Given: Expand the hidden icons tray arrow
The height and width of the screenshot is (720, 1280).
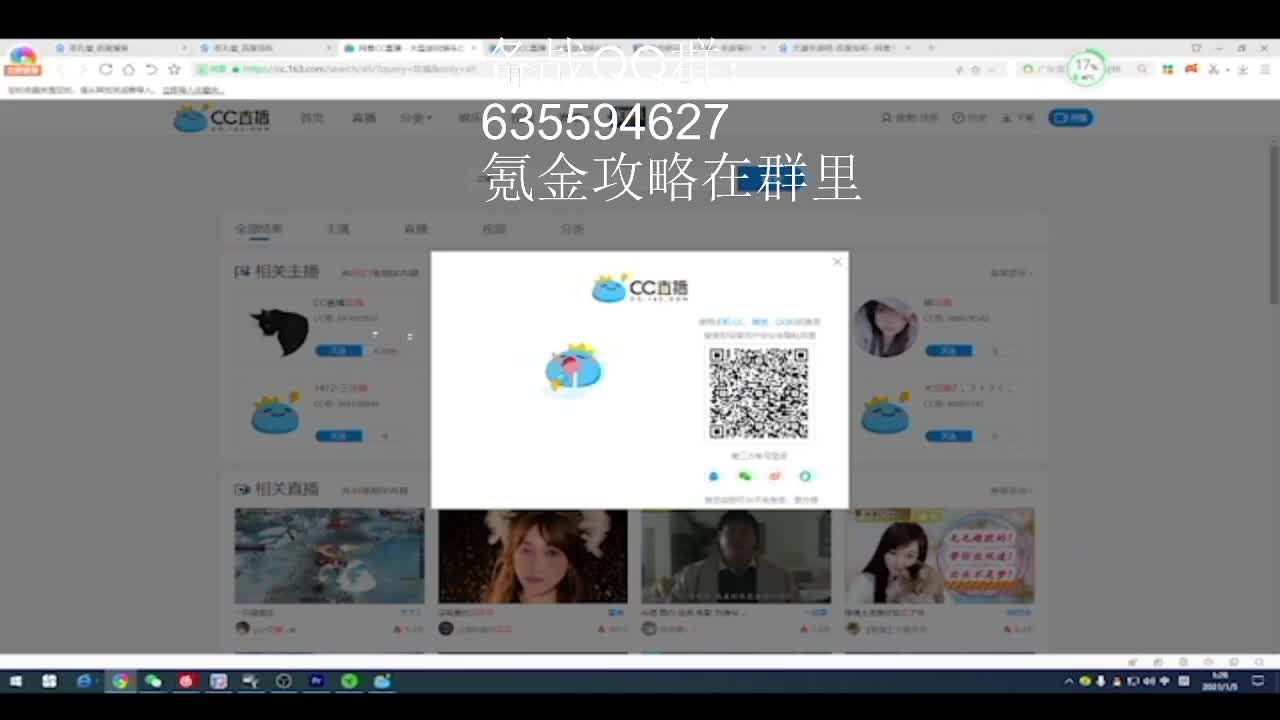Looking at the screenshot, I should tap(1069, 681).
